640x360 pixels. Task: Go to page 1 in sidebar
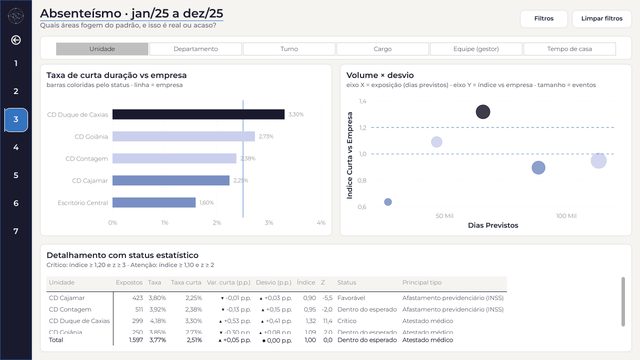coord(16,63)
